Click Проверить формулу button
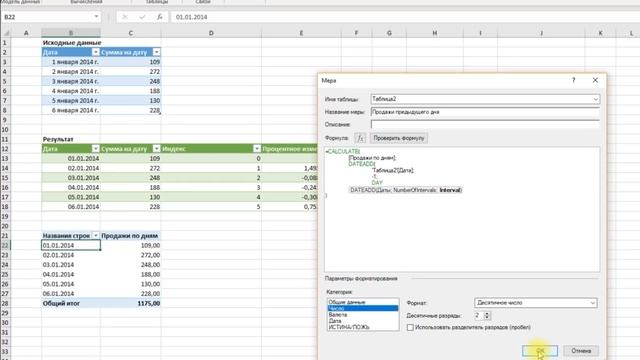Screen dimensions: 640x360 [x=399, y=138]
